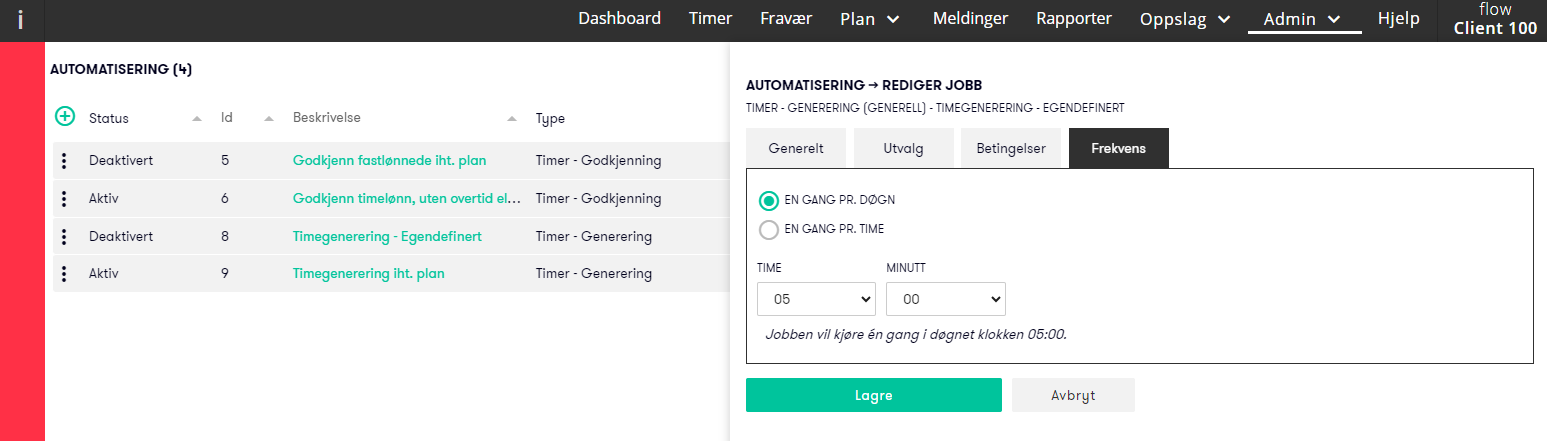1547x441 pixels.
Task: Expand the Plan menu
Action: 870,18
